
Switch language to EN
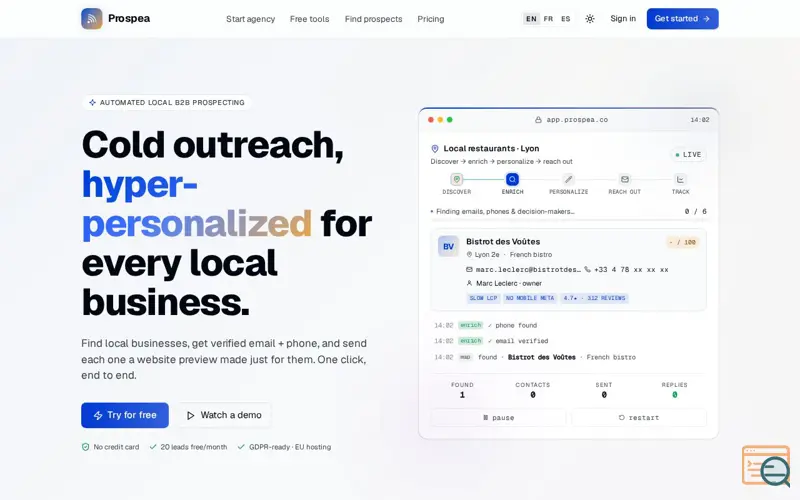pos(531,19)
